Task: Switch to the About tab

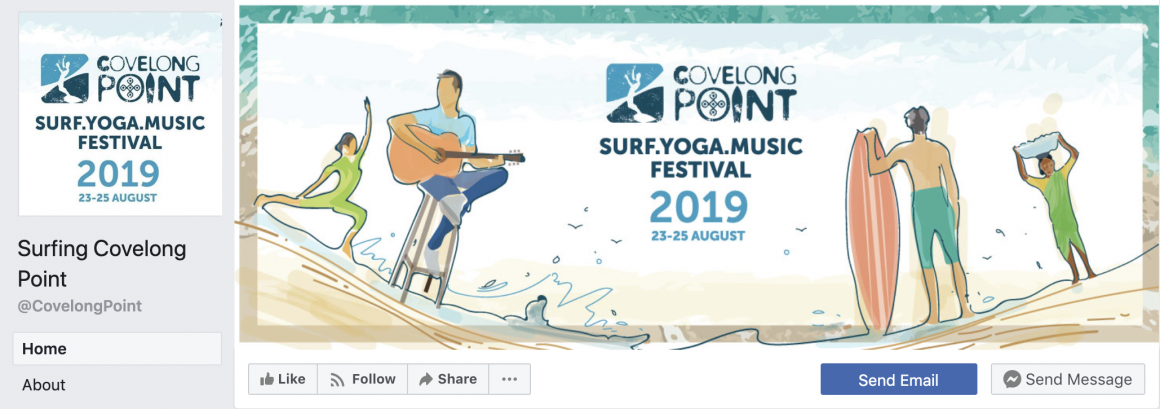Action: 44,385
